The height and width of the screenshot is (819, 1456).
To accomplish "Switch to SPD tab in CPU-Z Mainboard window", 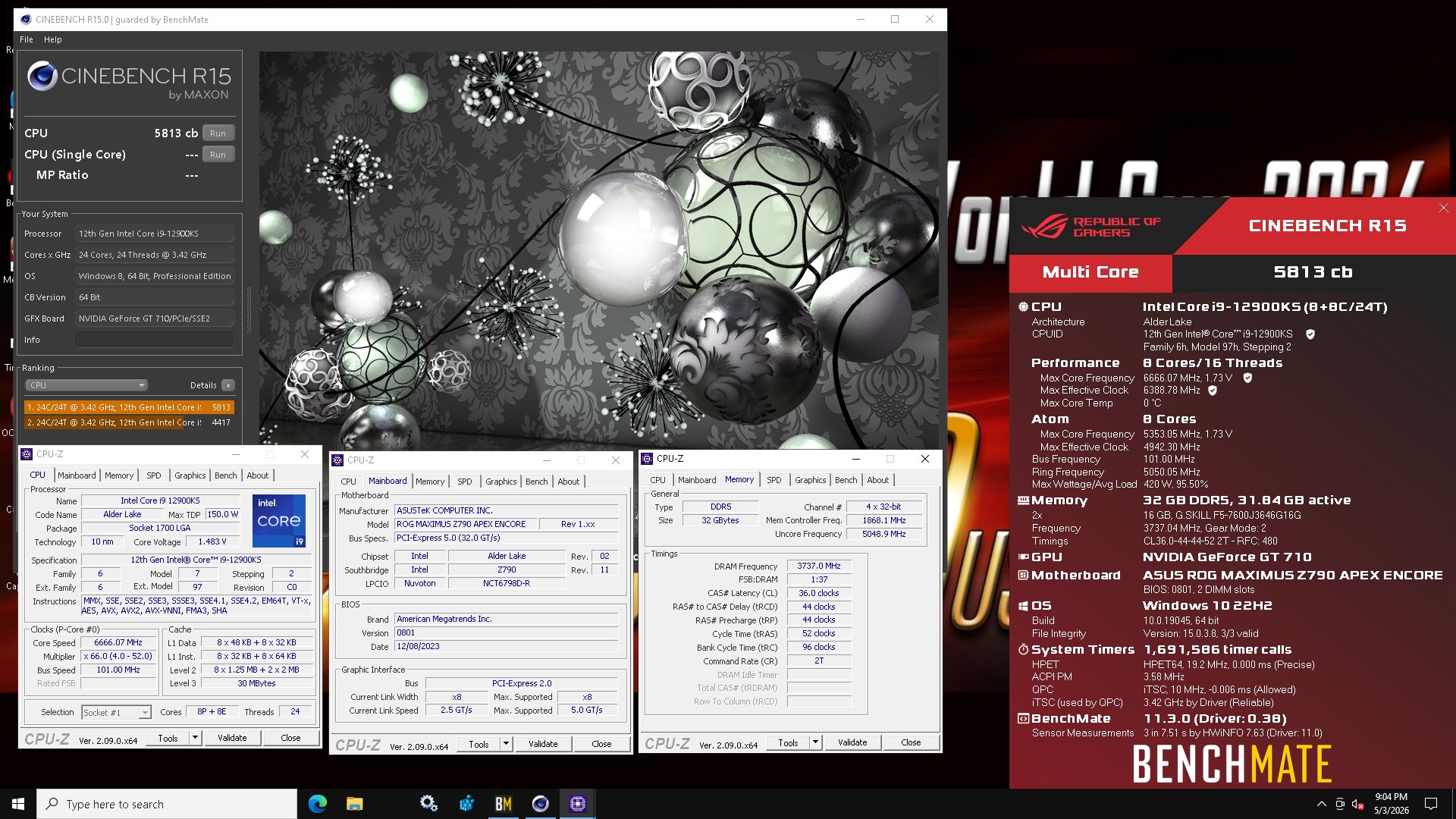I will pos(465,482).
